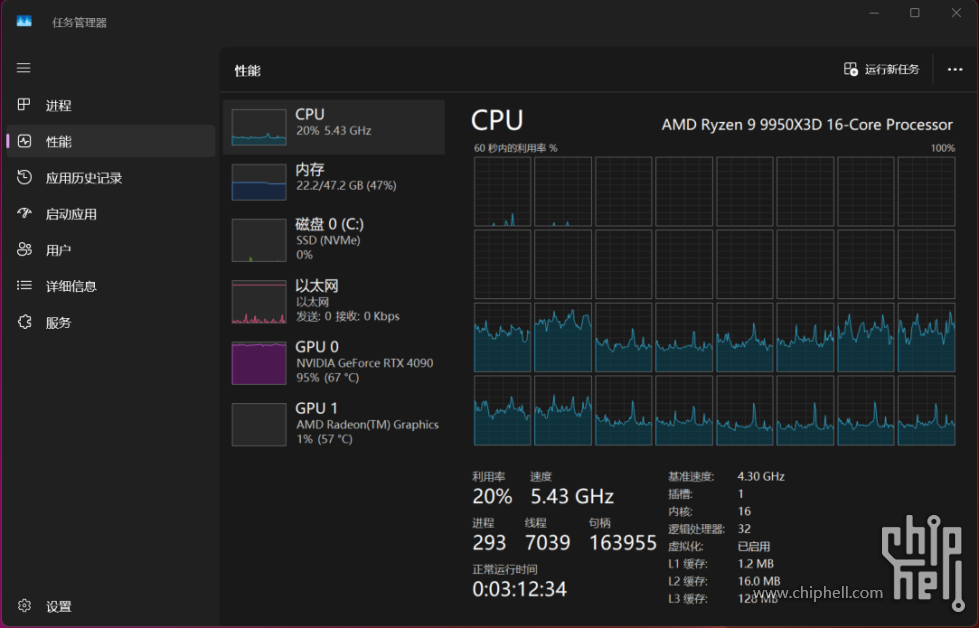Screen dimensions: 979x628
Task: Select the 性能 navigation item
Action: click(111, 141)
